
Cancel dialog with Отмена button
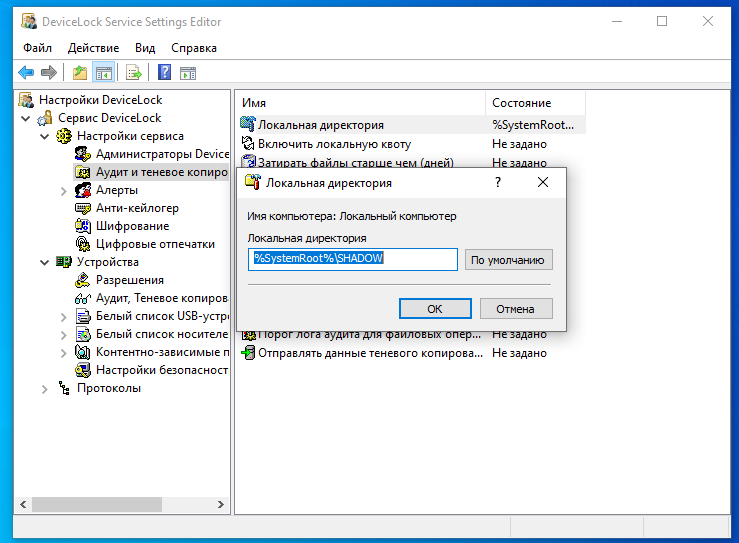[516, 309]
